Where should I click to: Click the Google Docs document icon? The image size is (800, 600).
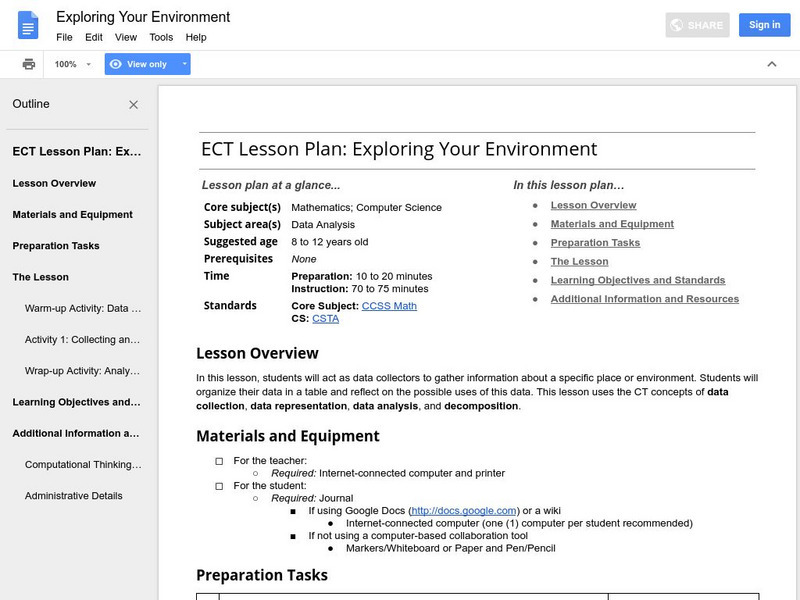[28, 26]
